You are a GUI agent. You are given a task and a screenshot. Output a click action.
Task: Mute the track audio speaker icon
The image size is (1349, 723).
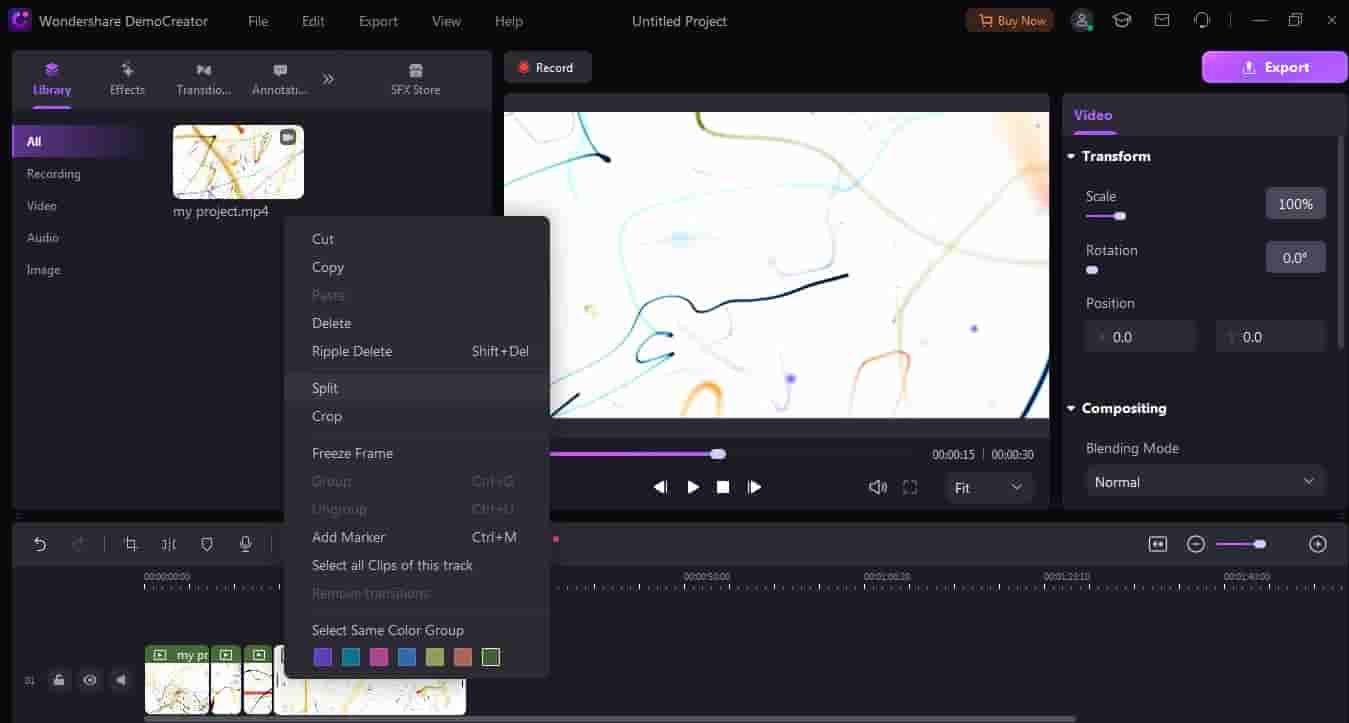(121, 680)
